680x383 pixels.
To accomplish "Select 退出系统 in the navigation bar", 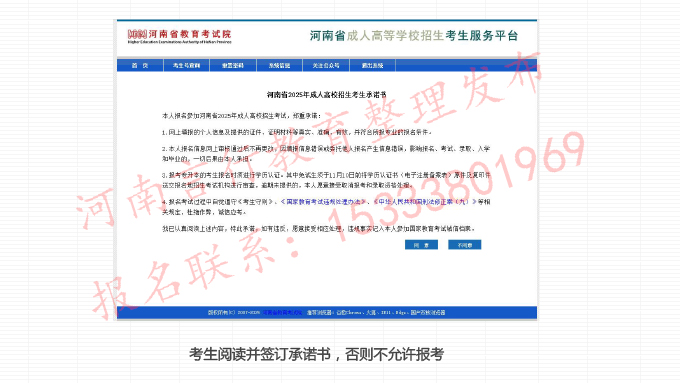I will click(373, 65).
